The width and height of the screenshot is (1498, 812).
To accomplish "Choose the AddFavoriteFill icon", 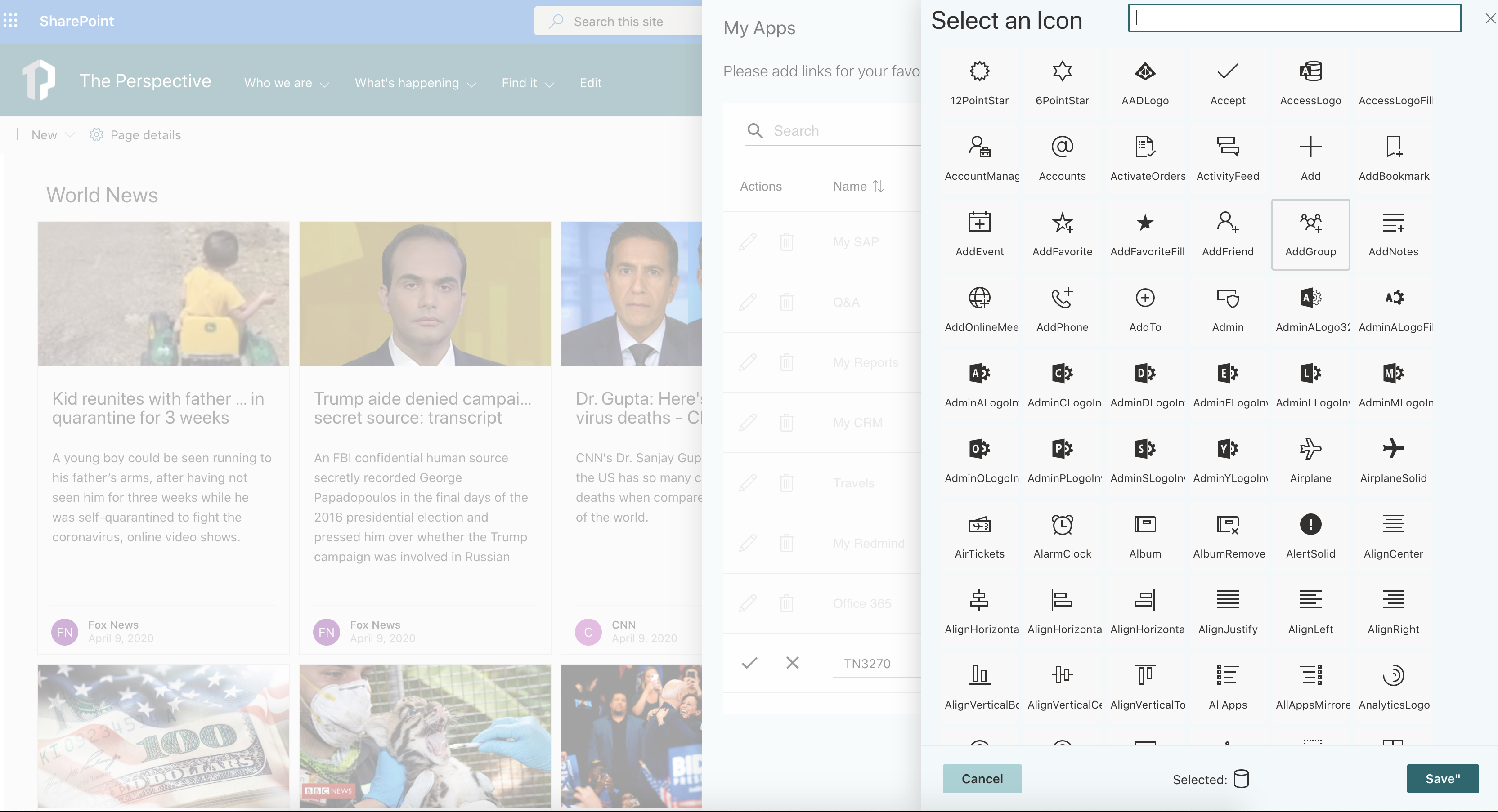I will (x=1145, y=234).
